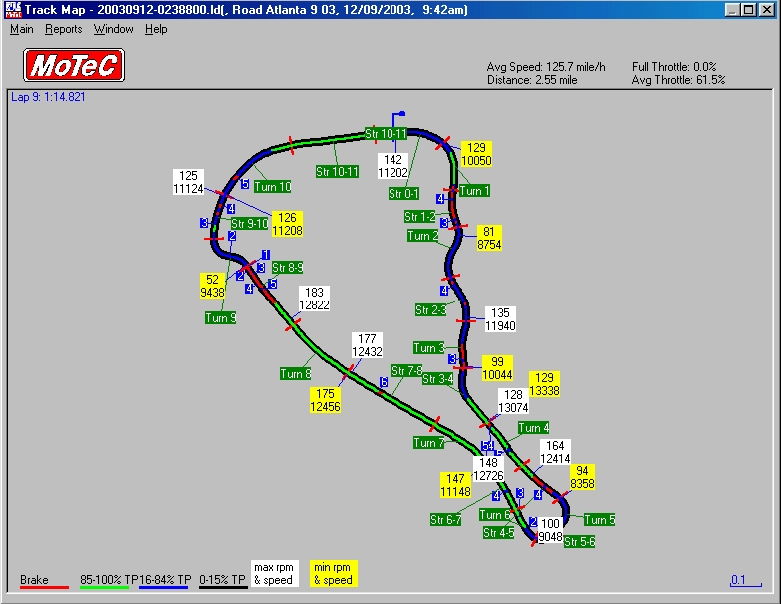Viewport: 781px width, 604px height.
Task: Click the Turn 10 section label
Action: pyautogui.click(x=272, y=186)
